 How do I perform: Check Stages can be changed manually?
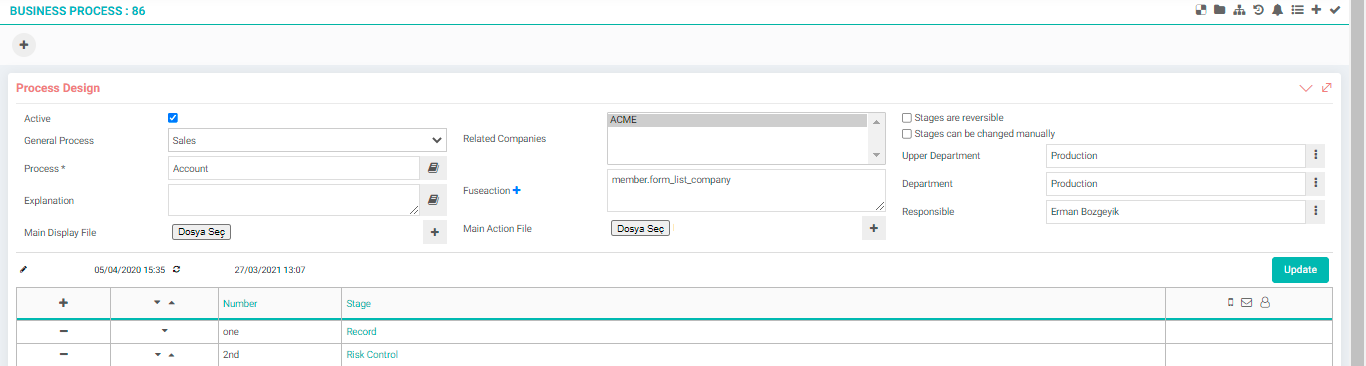pos(907,134)
